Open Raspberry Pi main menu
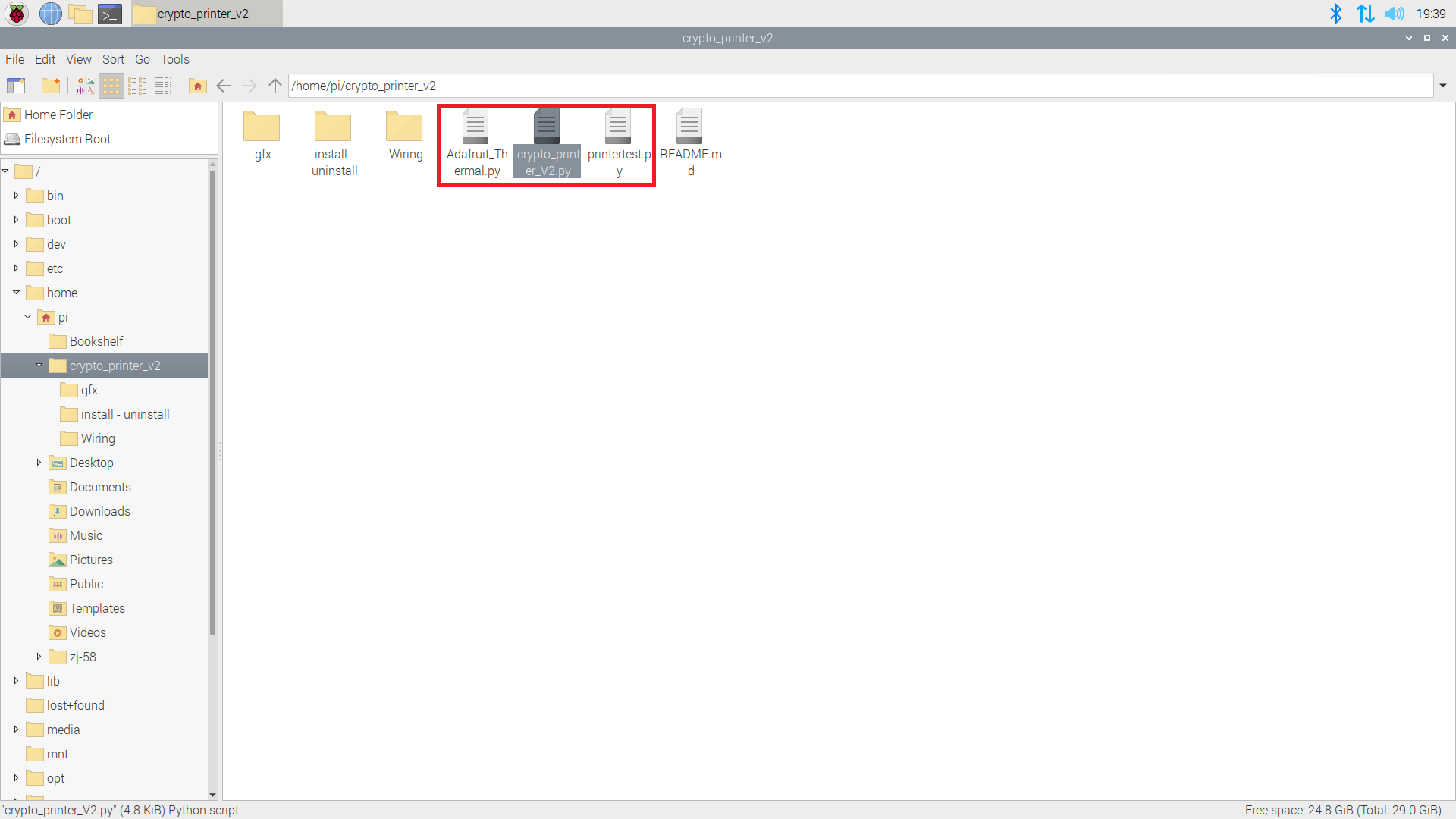 tap(17, 14)
